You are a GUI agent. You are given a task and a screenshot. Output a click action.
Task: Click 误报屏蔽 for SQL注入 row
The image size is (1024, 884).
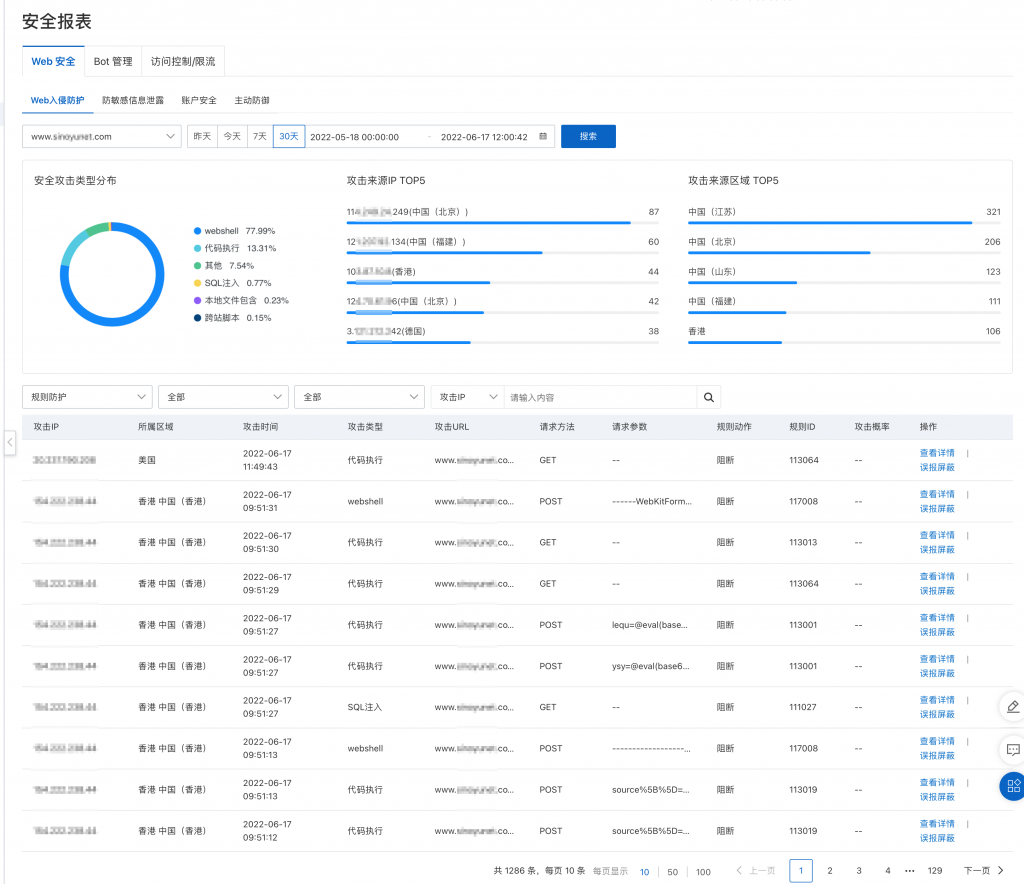(937, 714)
